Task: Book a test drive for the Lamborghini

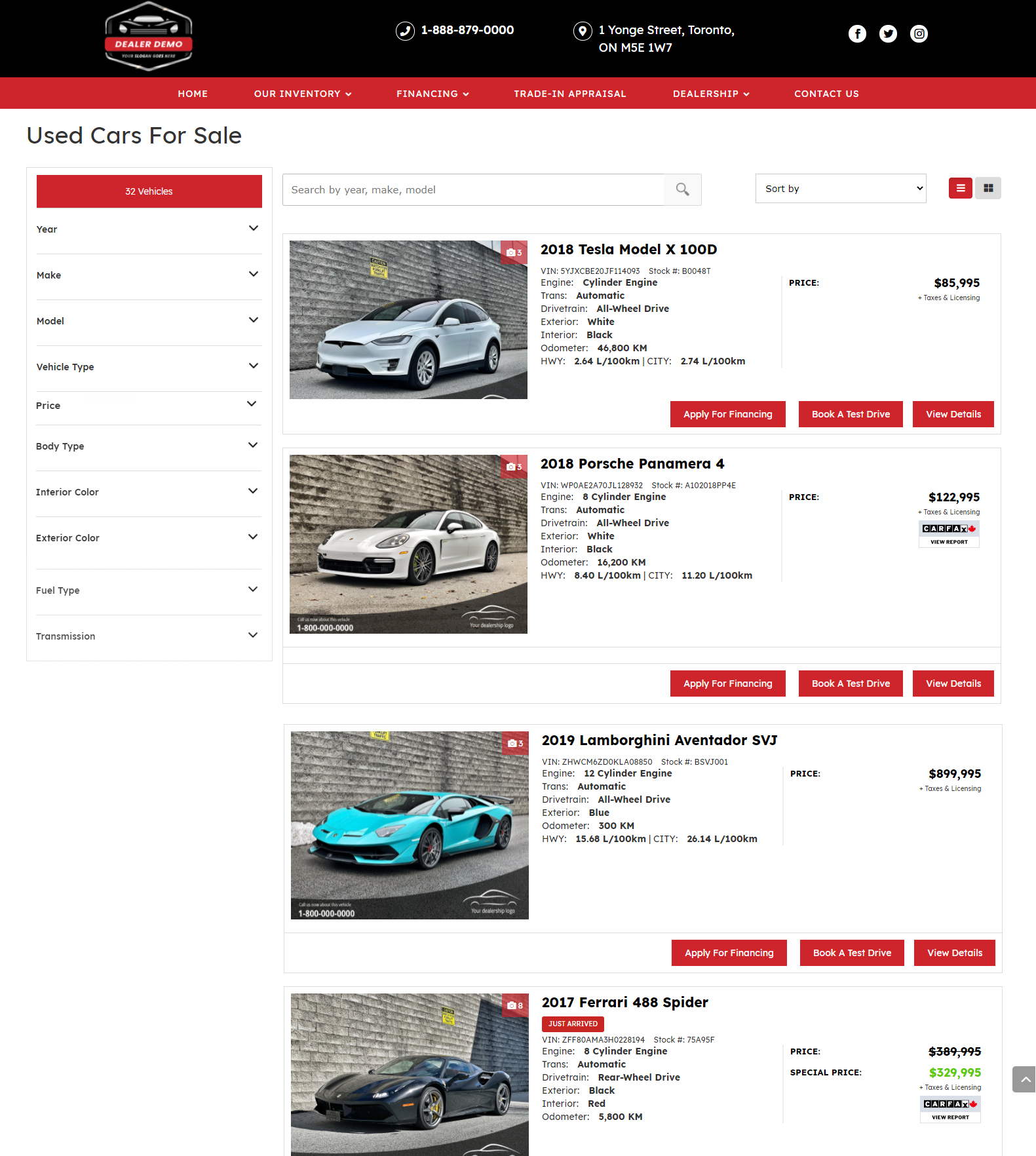Action: pos(852,953)
